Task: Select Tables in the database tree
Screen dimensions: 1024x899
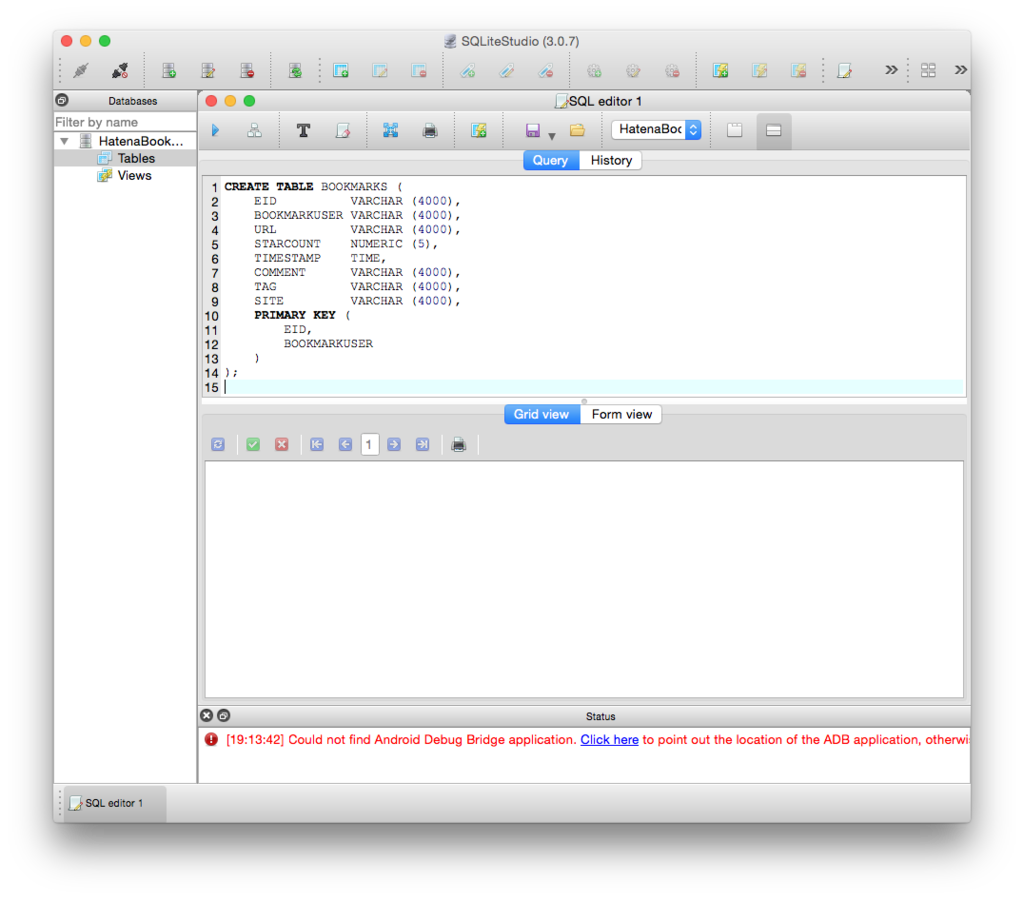Action: tap(136, 158)
